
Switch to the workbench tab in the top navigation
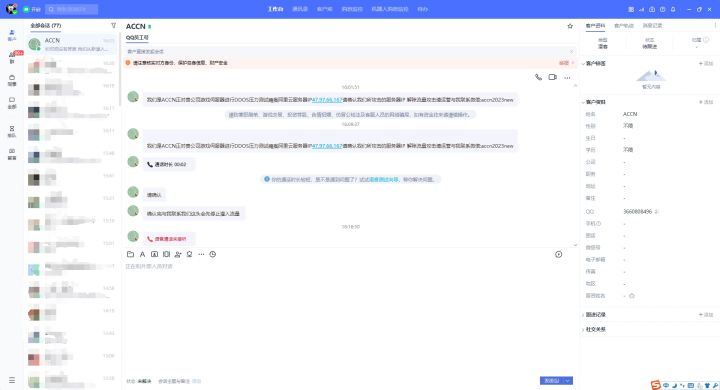click(x=276, y=9)
